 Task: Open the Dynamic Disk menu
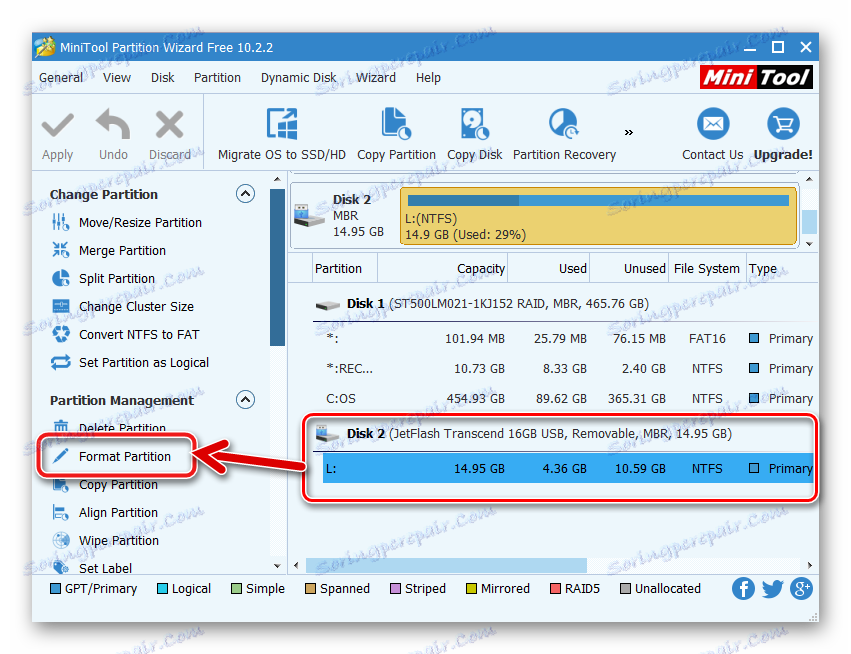pyautogui.click(x=299, y=78)
